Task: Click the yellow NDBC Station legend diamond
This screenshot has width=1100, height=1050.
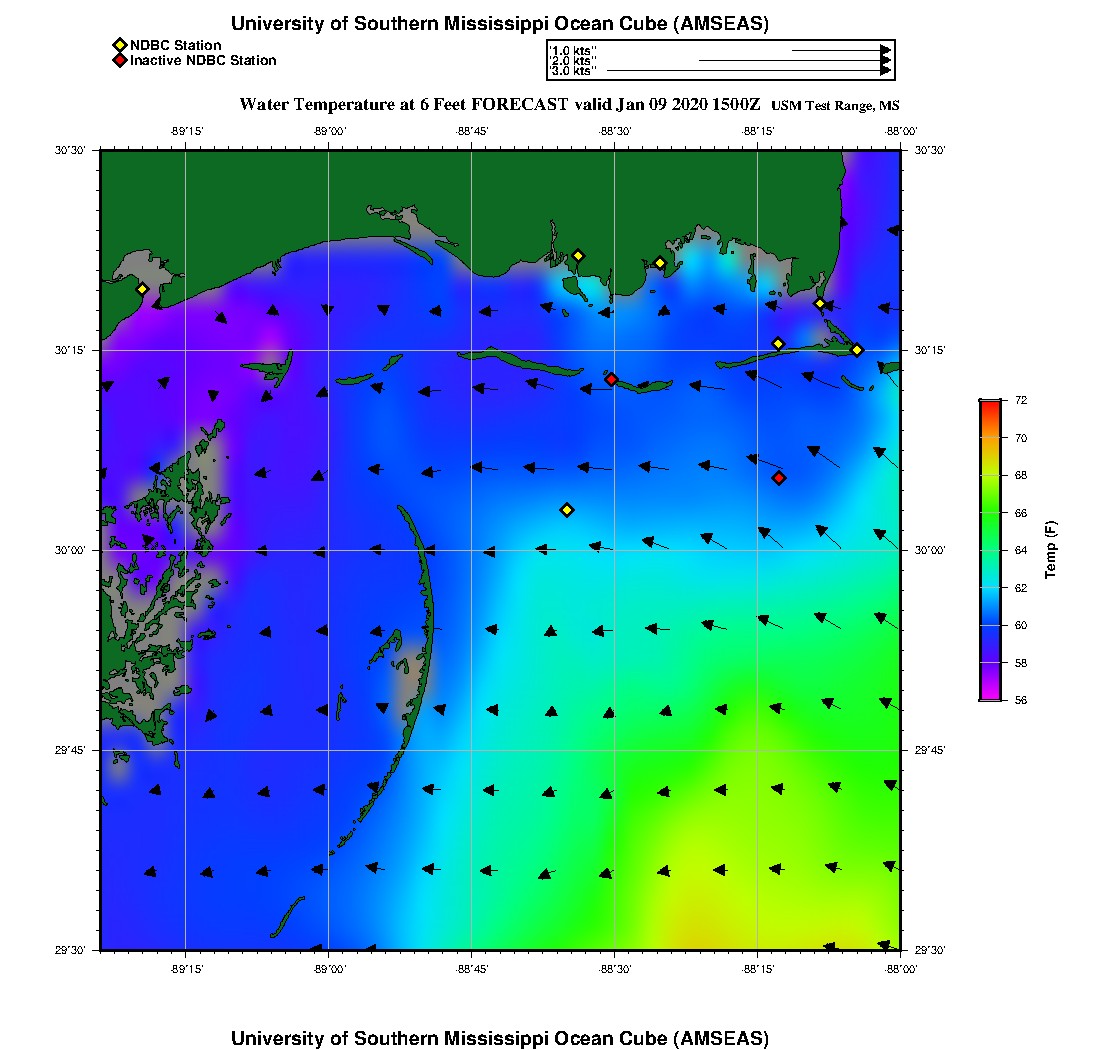Action: (x=120, y=45)
